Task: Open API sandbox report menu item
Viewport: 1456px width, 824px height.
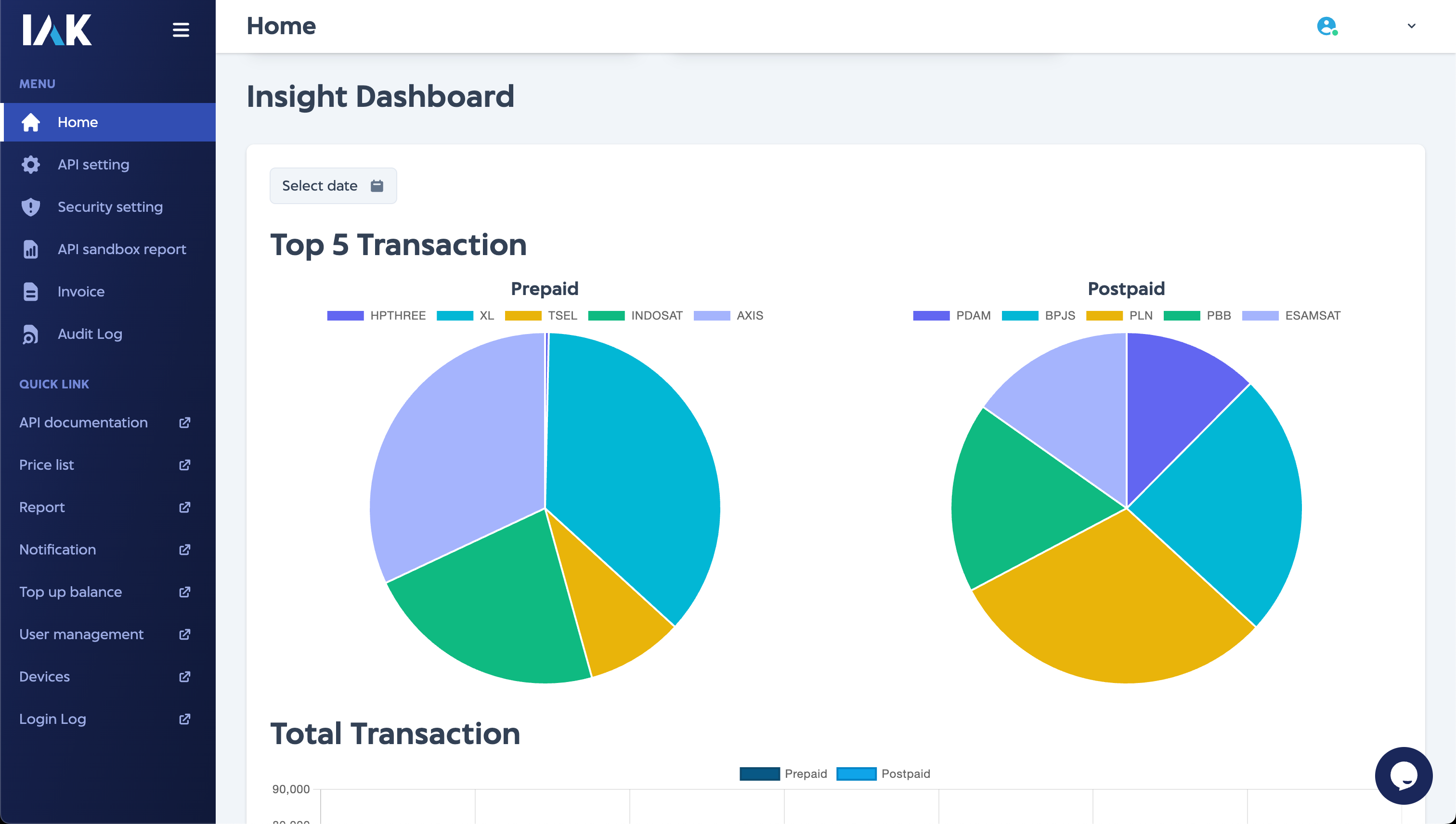Action: [108, 249]
